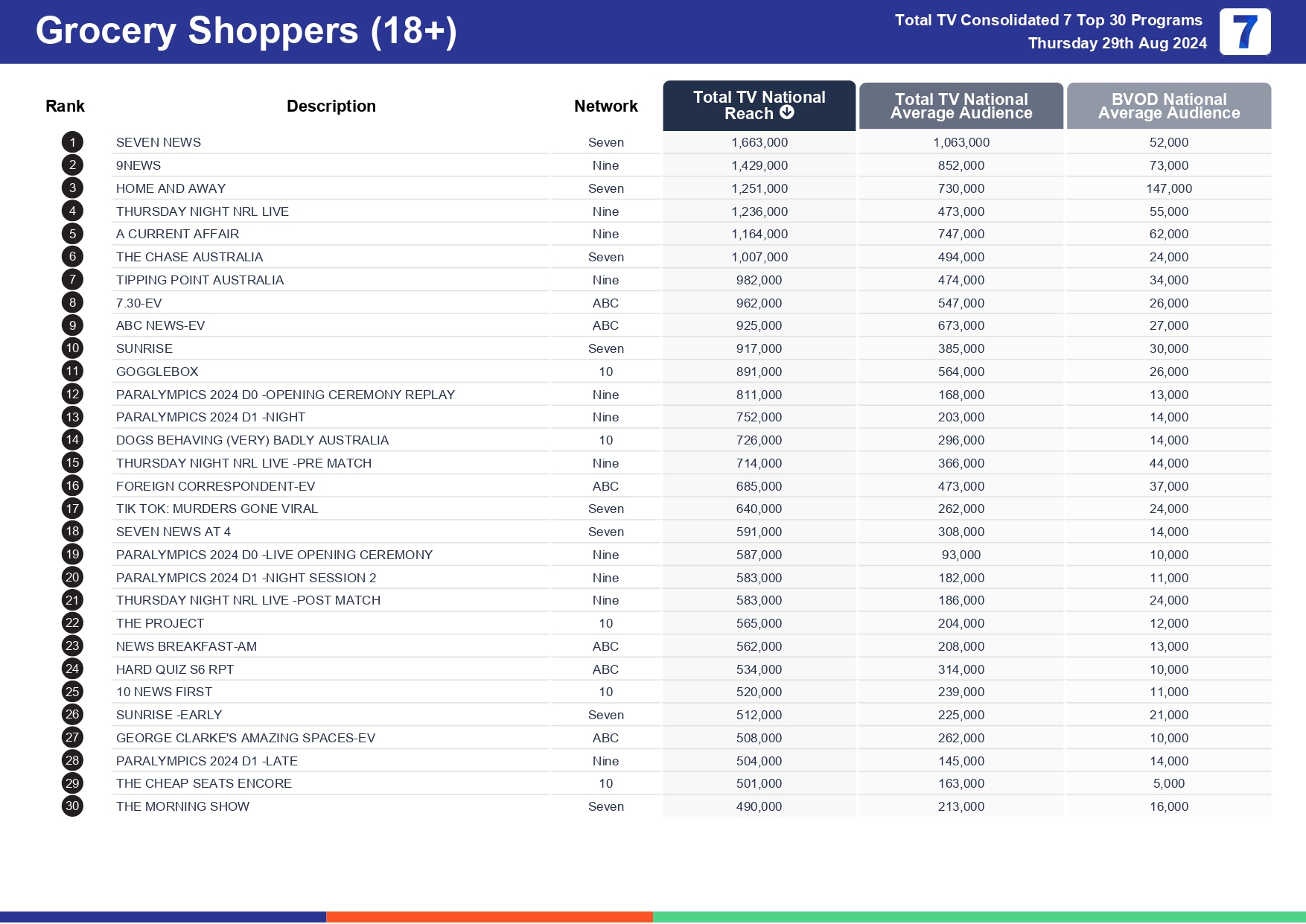Click THE CHASE AUSTRALIA program name
This screenshot has height=924, width=1306.
point(189,257)
